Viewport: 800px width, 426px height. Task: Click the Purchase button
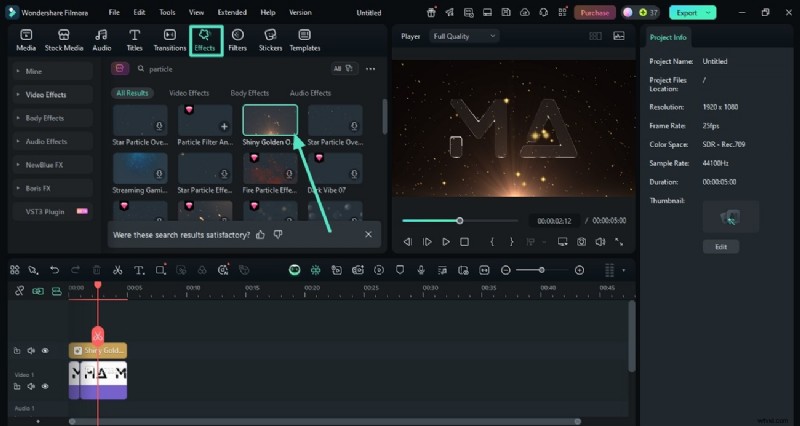[x=595, y=13]
